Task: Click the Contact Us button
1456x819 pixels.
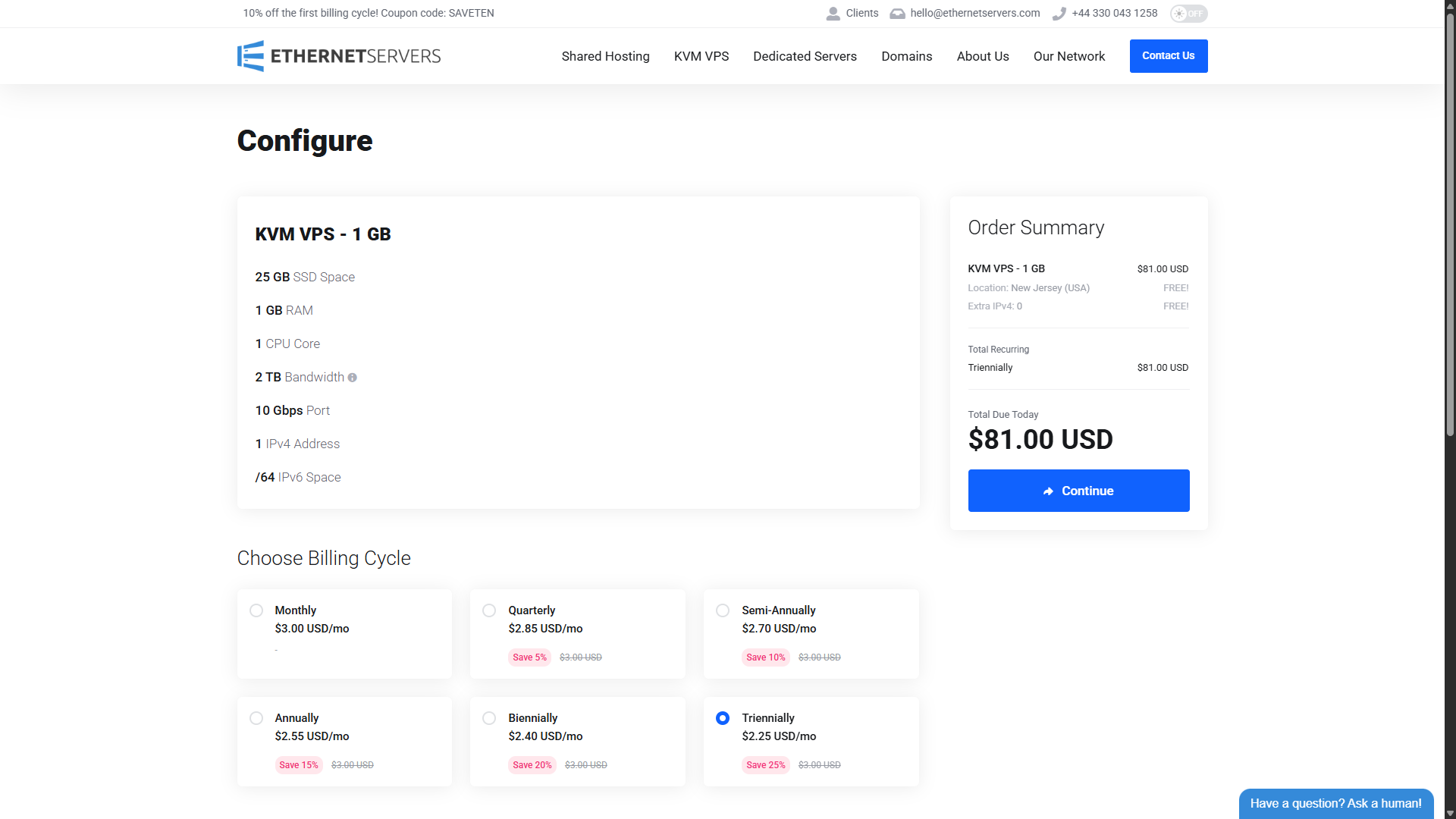Action: click(x=1169, y=56)
